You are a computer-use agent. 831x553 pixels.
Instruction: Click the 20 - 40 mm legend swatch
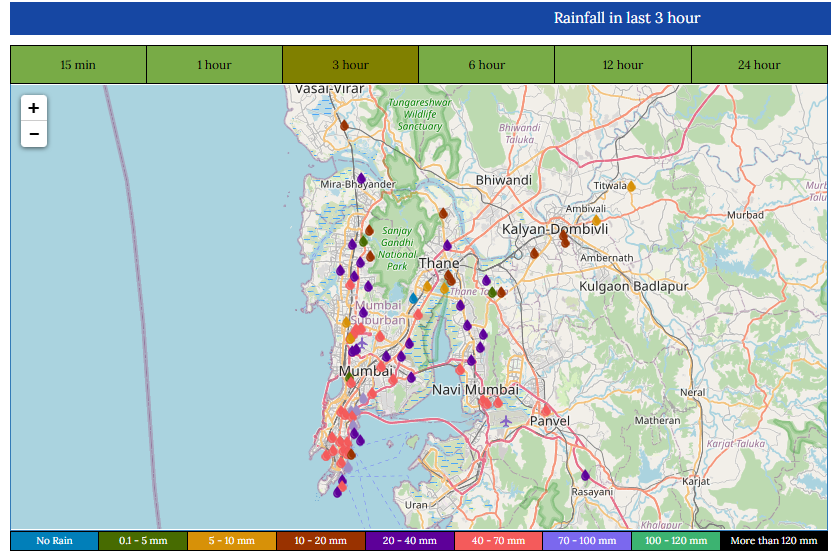pos(410,541)
